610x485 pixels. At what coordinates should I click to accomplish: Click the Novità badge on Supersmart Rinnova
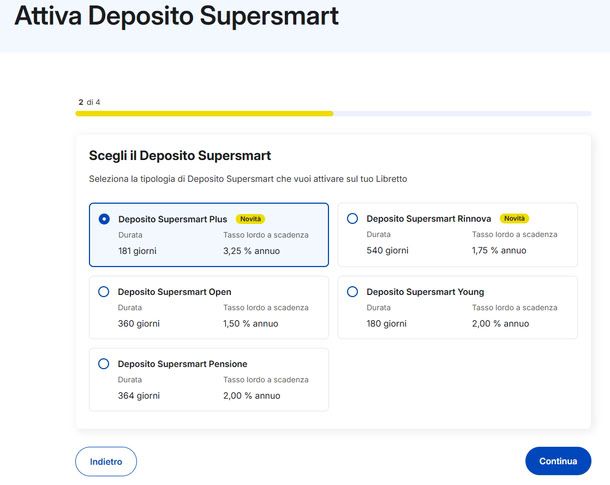click(514, 219)
